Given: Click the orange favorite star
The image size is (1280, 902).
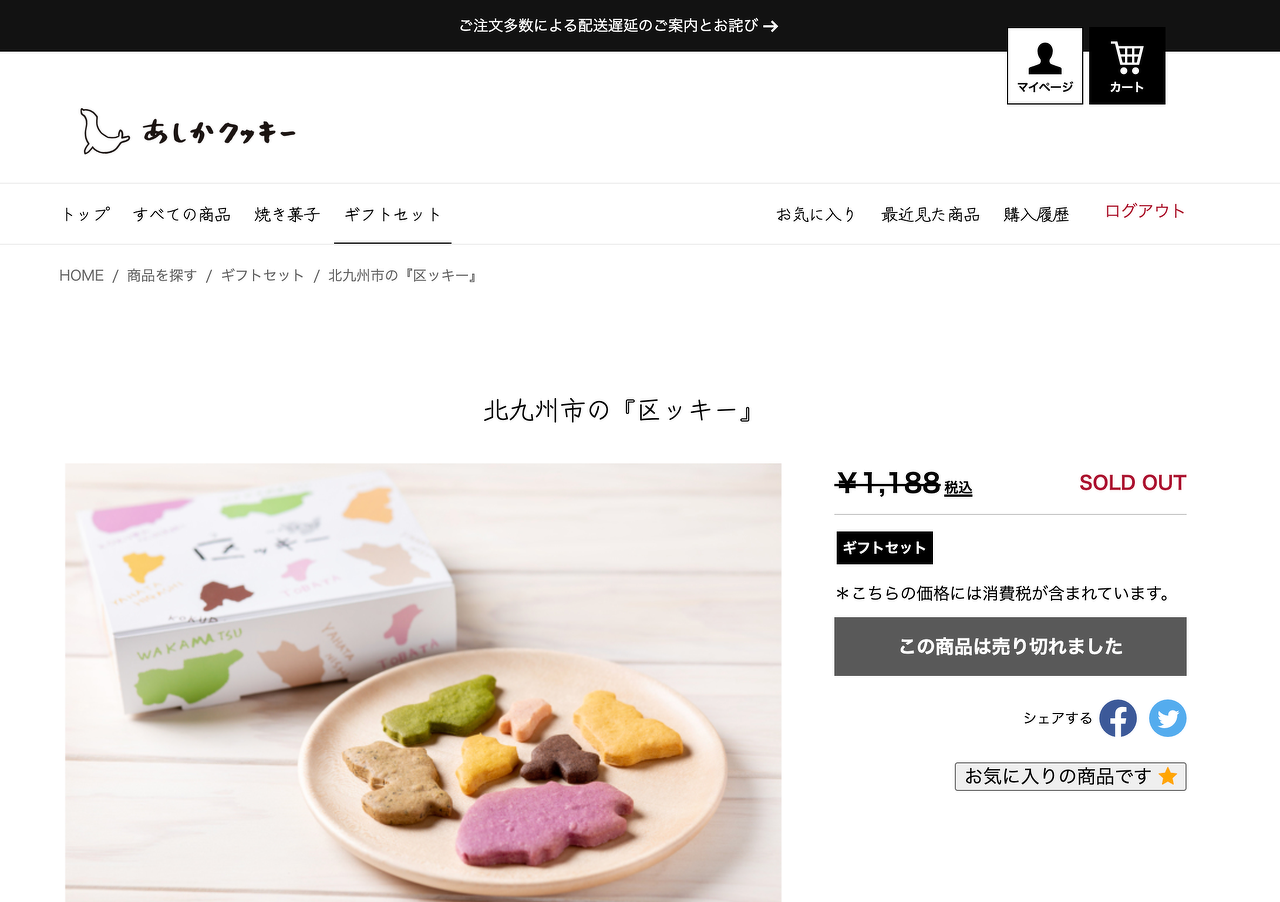Looking at the screenshot, I should point(1167,776).
